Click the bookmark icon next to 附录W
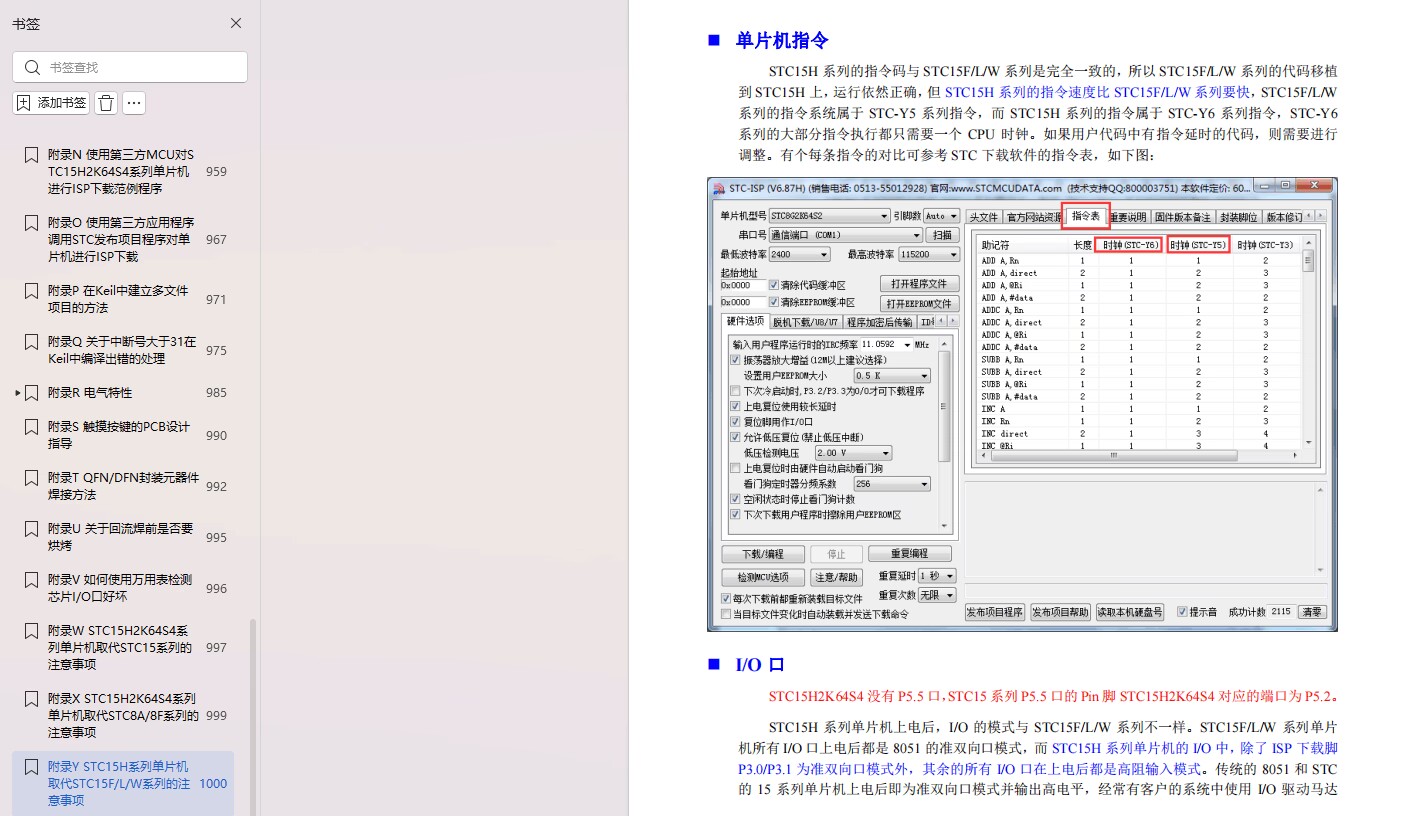 coord(31,632)
